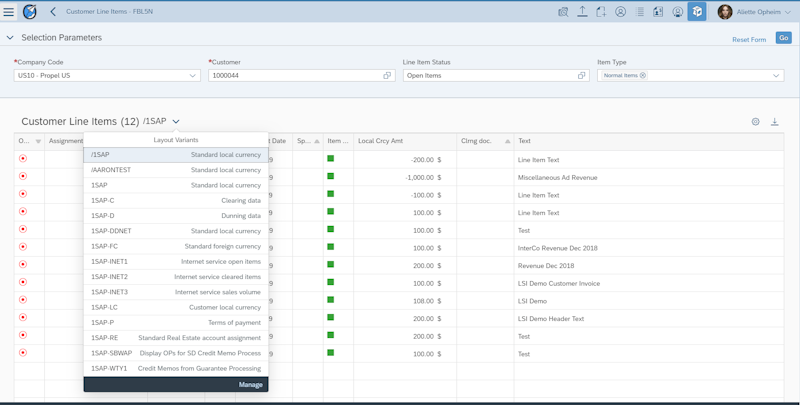Click the highlighted cube icon in header
The width and height of the screenshot is (800, 405).
(x=696, y=12)
